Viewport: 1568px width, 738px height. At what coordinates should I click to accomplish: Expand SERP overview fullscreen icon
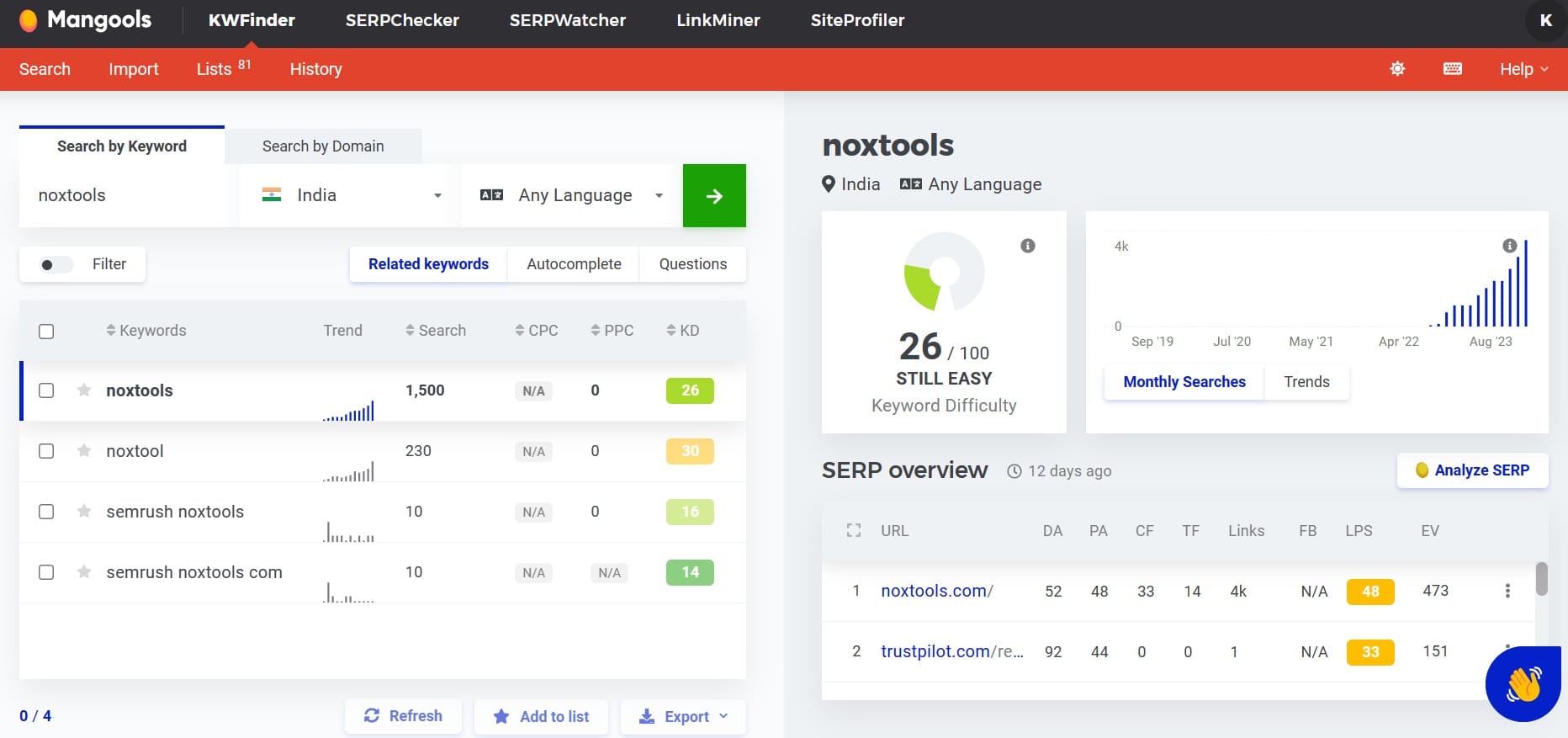853,531
